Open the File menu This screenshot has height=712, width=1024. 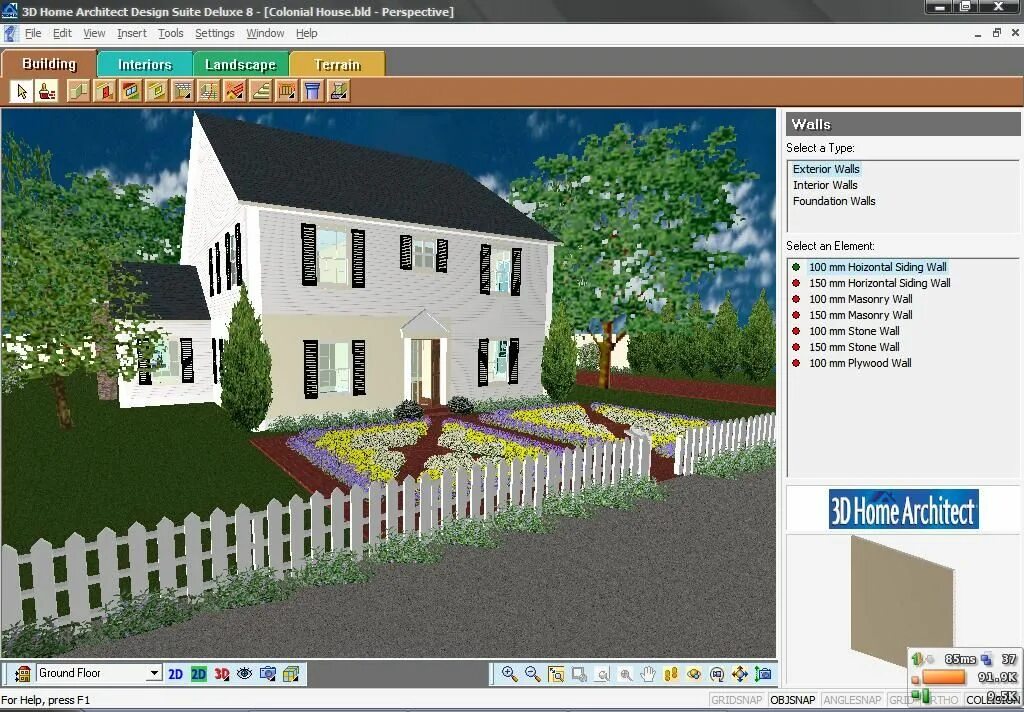(33, 33)
